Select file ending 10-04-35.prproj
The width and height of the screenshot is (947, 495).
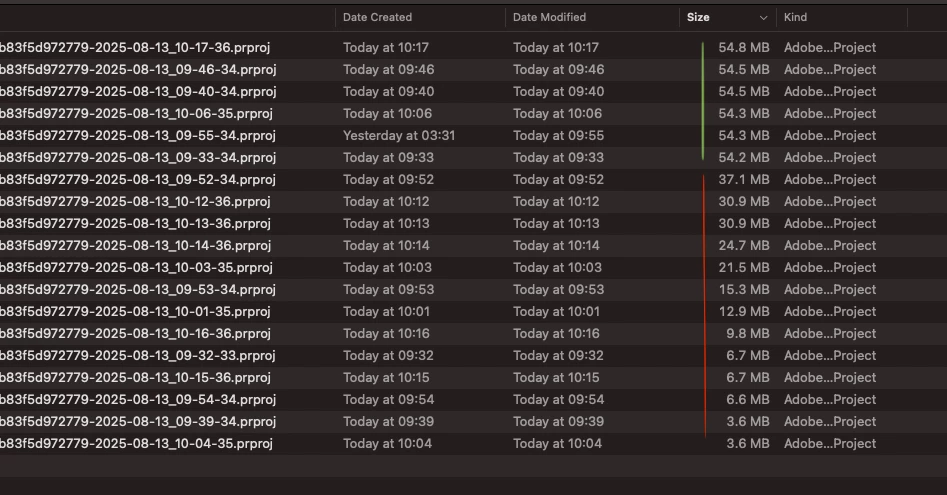pyautogui.click(x=136, y=444)
